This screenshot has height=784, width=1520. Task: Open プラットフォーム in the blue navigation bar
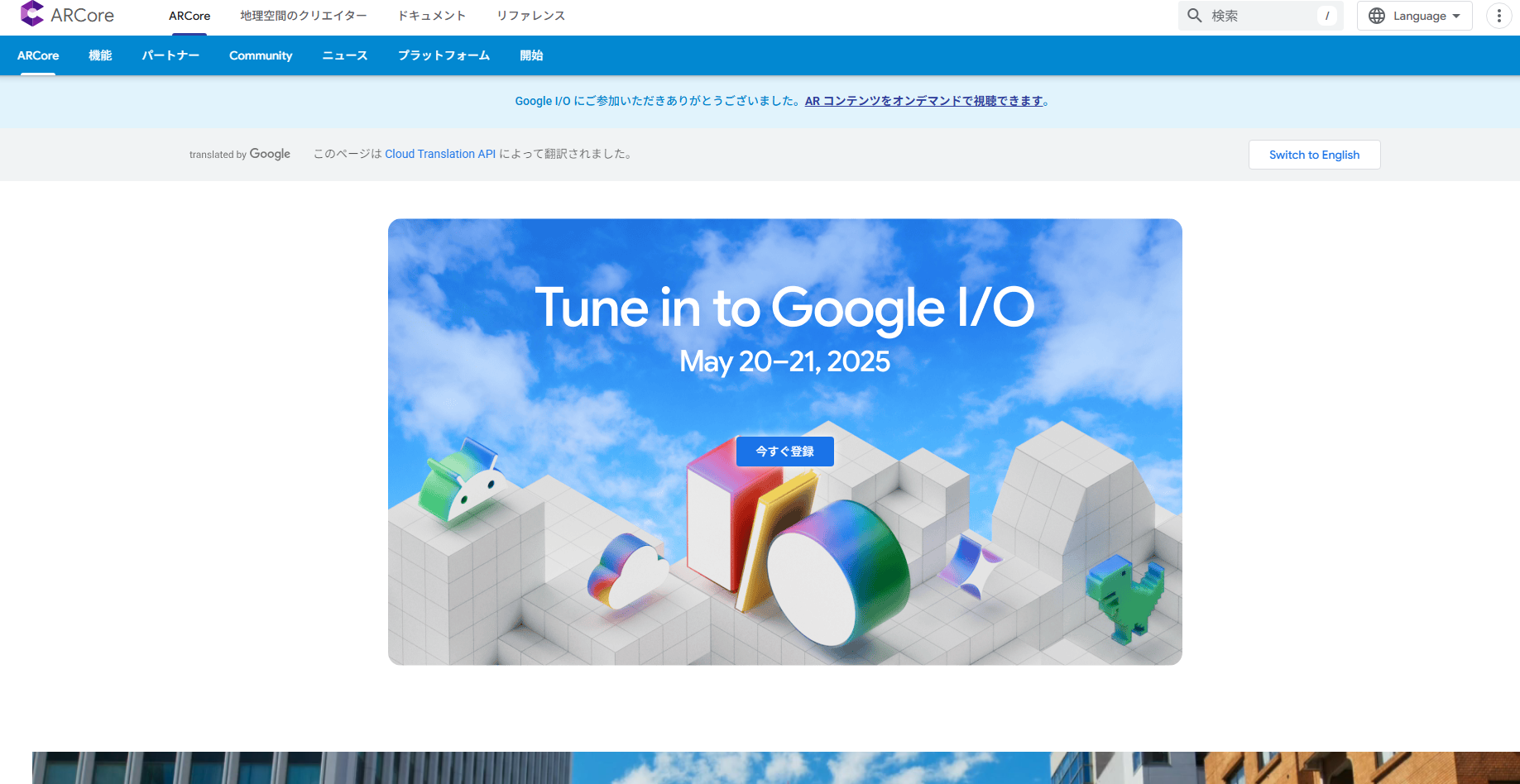pyautogui.click(x=444, y=55)
